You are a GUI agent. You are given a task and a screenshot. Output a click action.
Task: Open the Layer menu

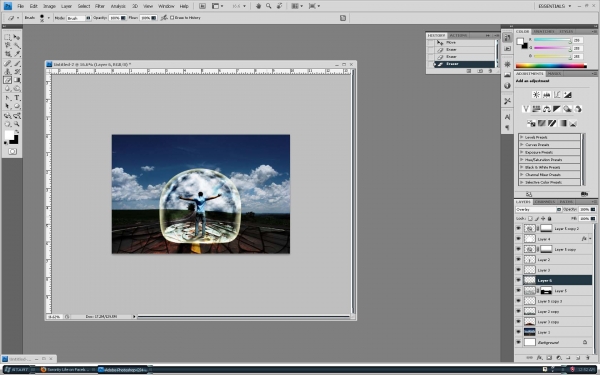(66, 6)
